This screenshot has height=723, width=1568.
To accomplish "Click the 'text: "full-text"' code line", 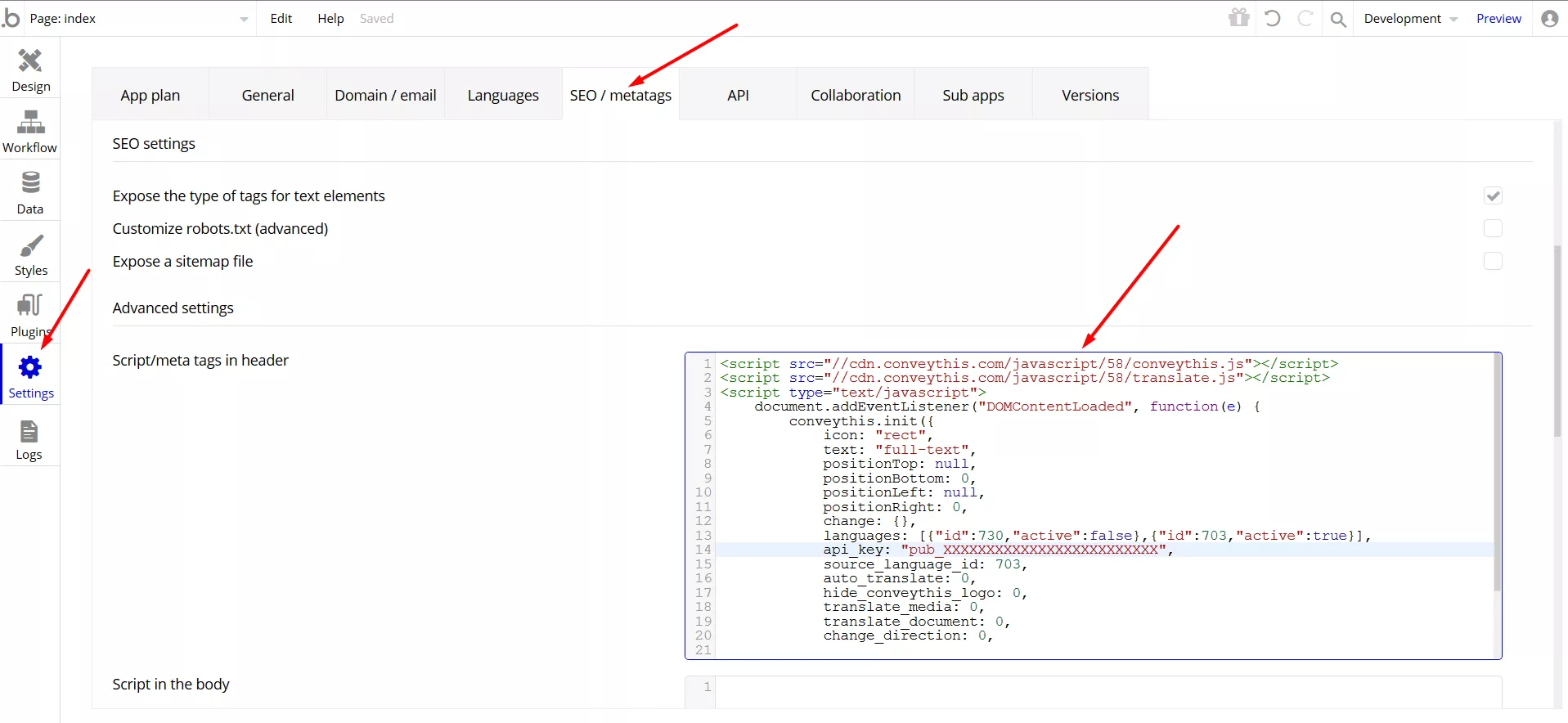I will tap(899, 450).
